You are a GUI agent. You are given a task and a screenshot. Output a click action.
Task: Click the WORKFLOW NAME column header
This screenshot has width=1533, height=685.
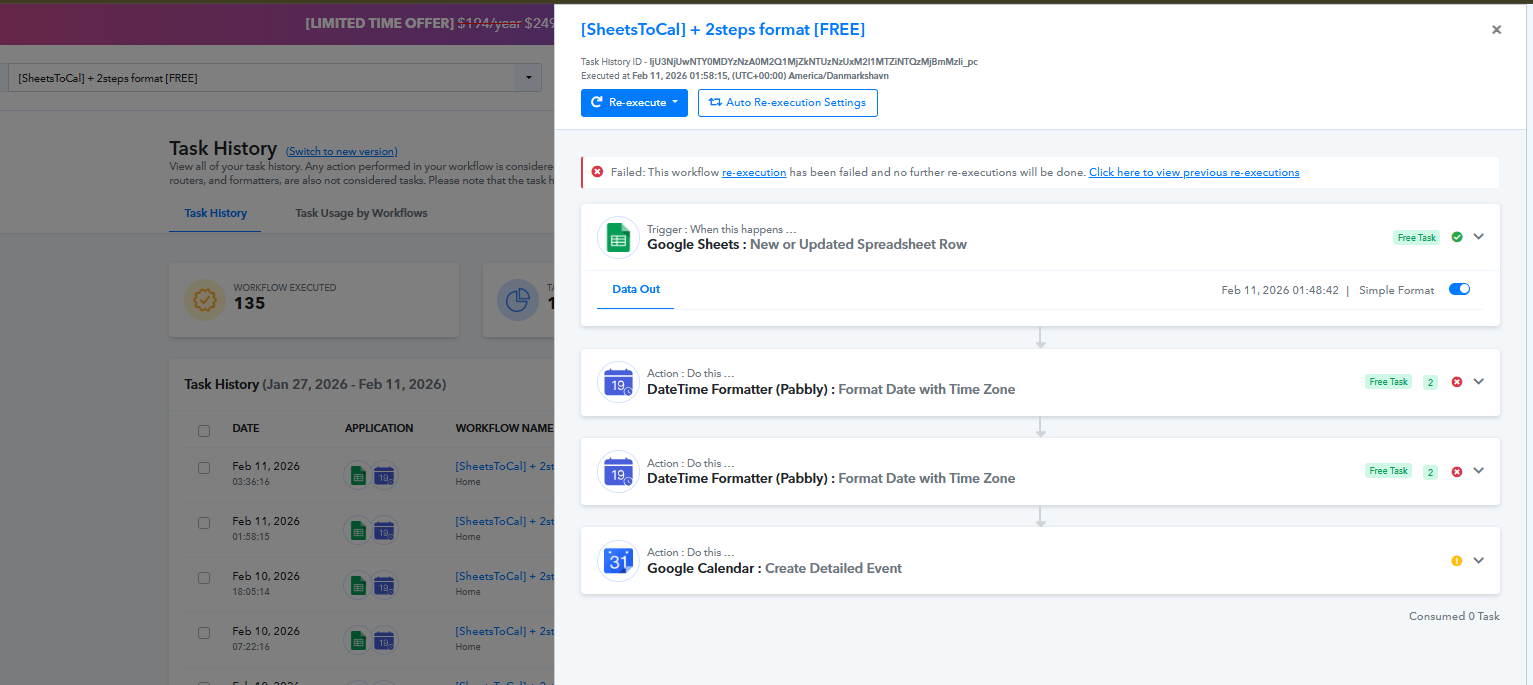[x=504, y=428]
